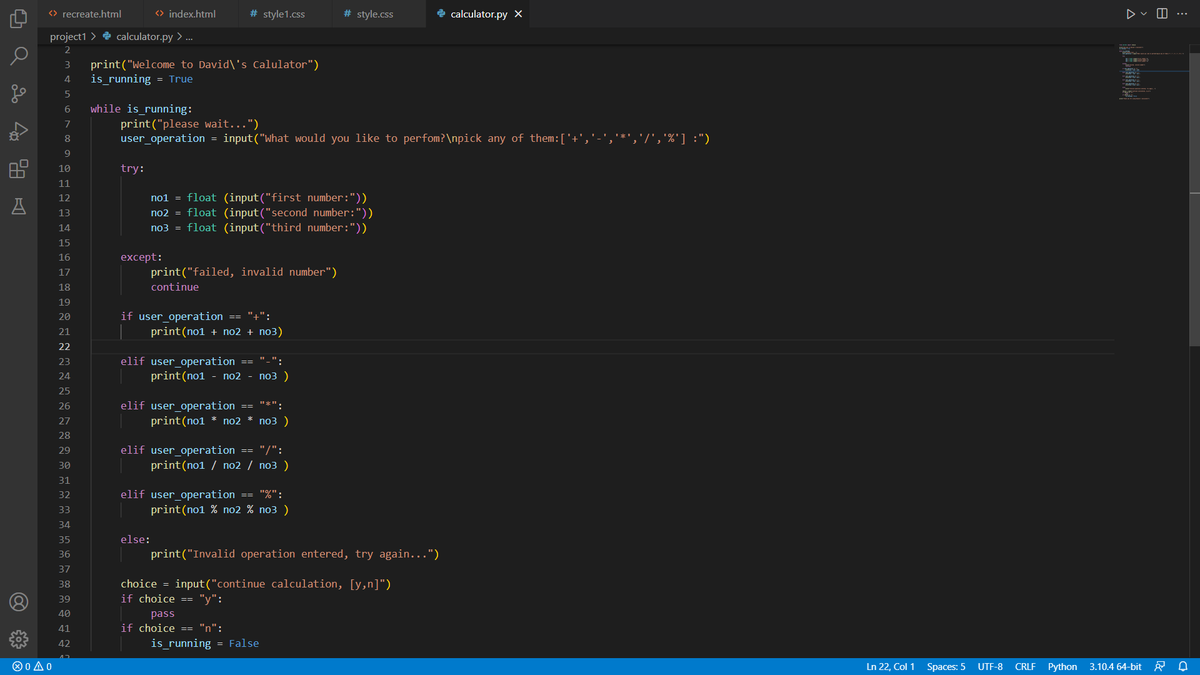The width and height of the screenshot is (1200, 675).
Task: Click the "try:" line in the editor
Action: coord(131,168)
